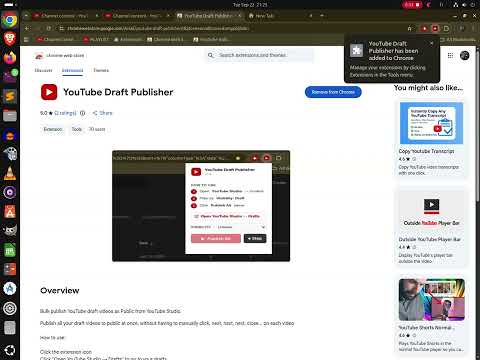
Task: Bookmark this page with the star icon
Action: coord(410,29)
